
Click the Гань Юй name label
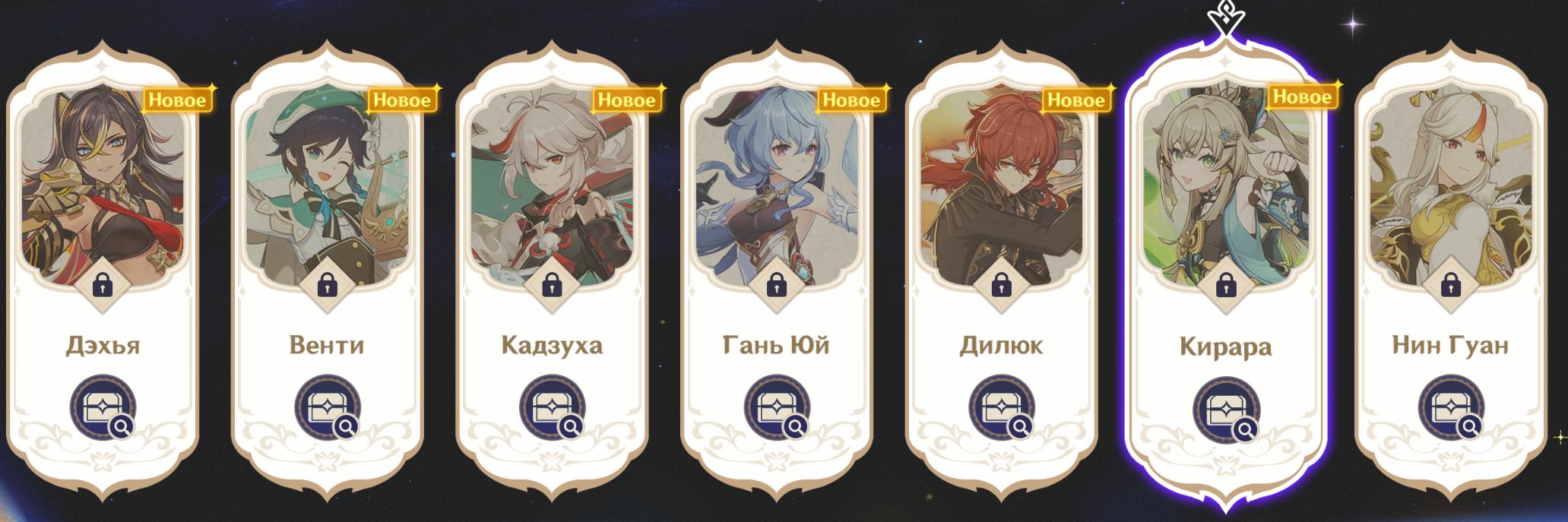(776, 346)
